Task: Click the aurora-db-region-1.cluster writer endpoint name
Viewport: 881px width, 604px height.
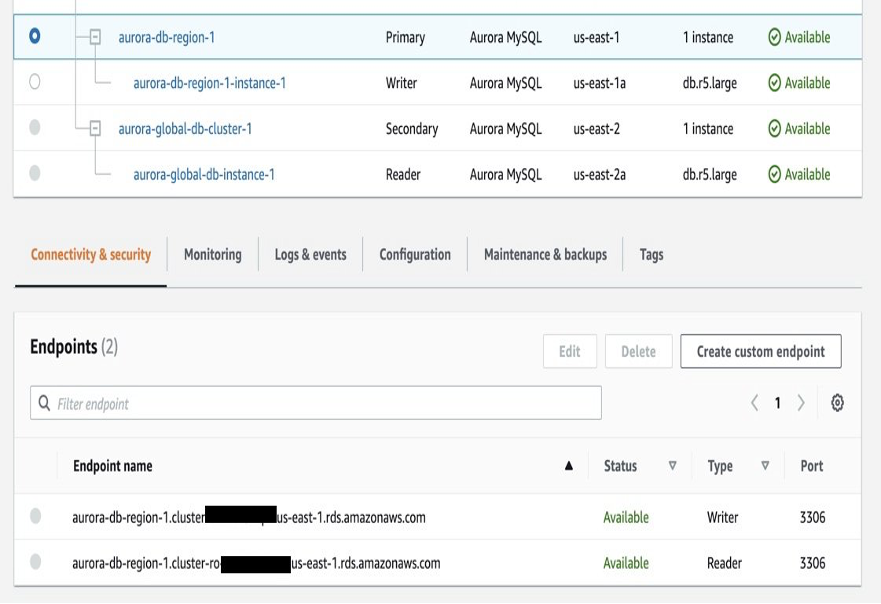Action: coord(249,517)
